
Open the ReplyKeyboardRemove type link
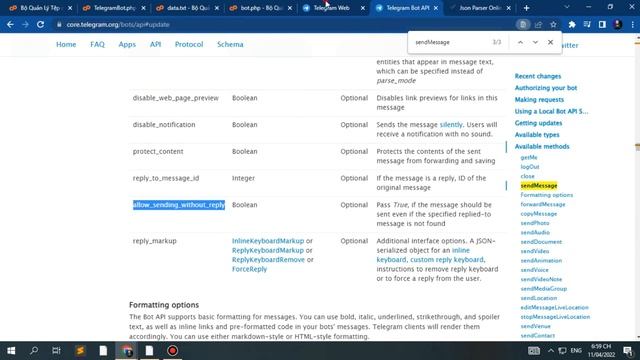pos(268,260)
